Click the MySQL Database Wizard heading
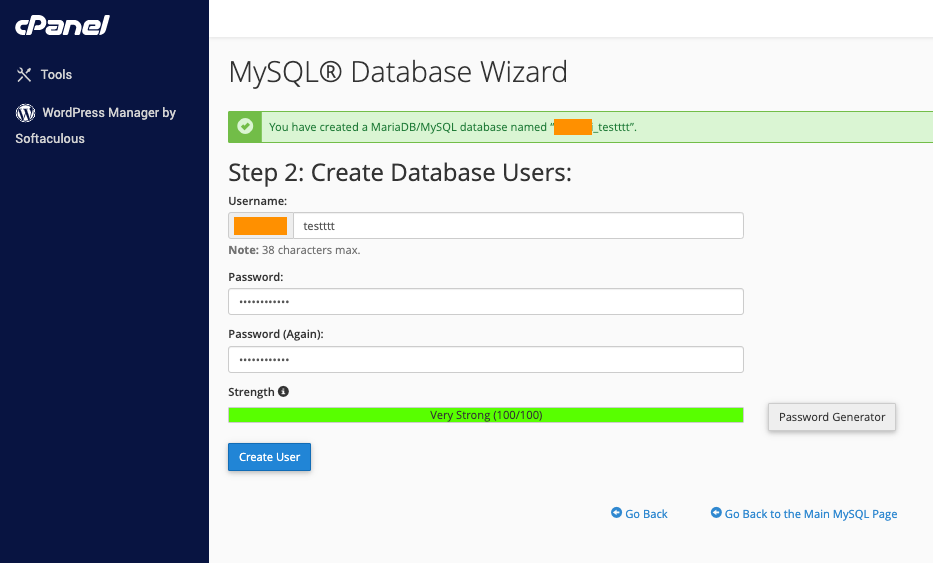The image size is (933, 563). point(398,72)
